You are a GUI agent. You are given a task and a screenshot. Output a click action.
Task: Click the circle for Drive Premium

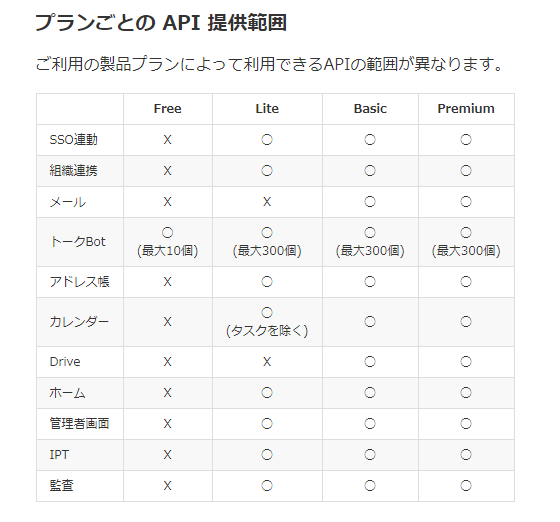[x=466, y=362]
